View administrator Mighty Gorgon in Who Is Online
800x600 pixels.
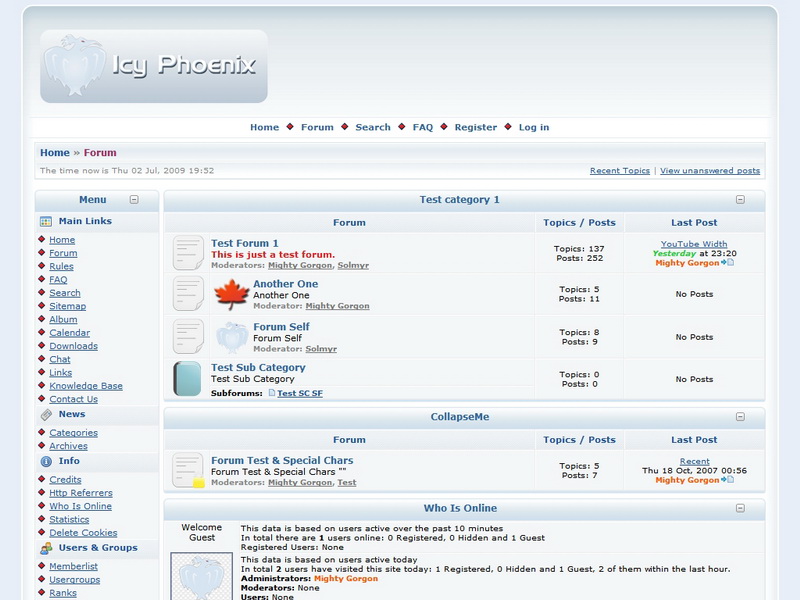tap(346, 579)
